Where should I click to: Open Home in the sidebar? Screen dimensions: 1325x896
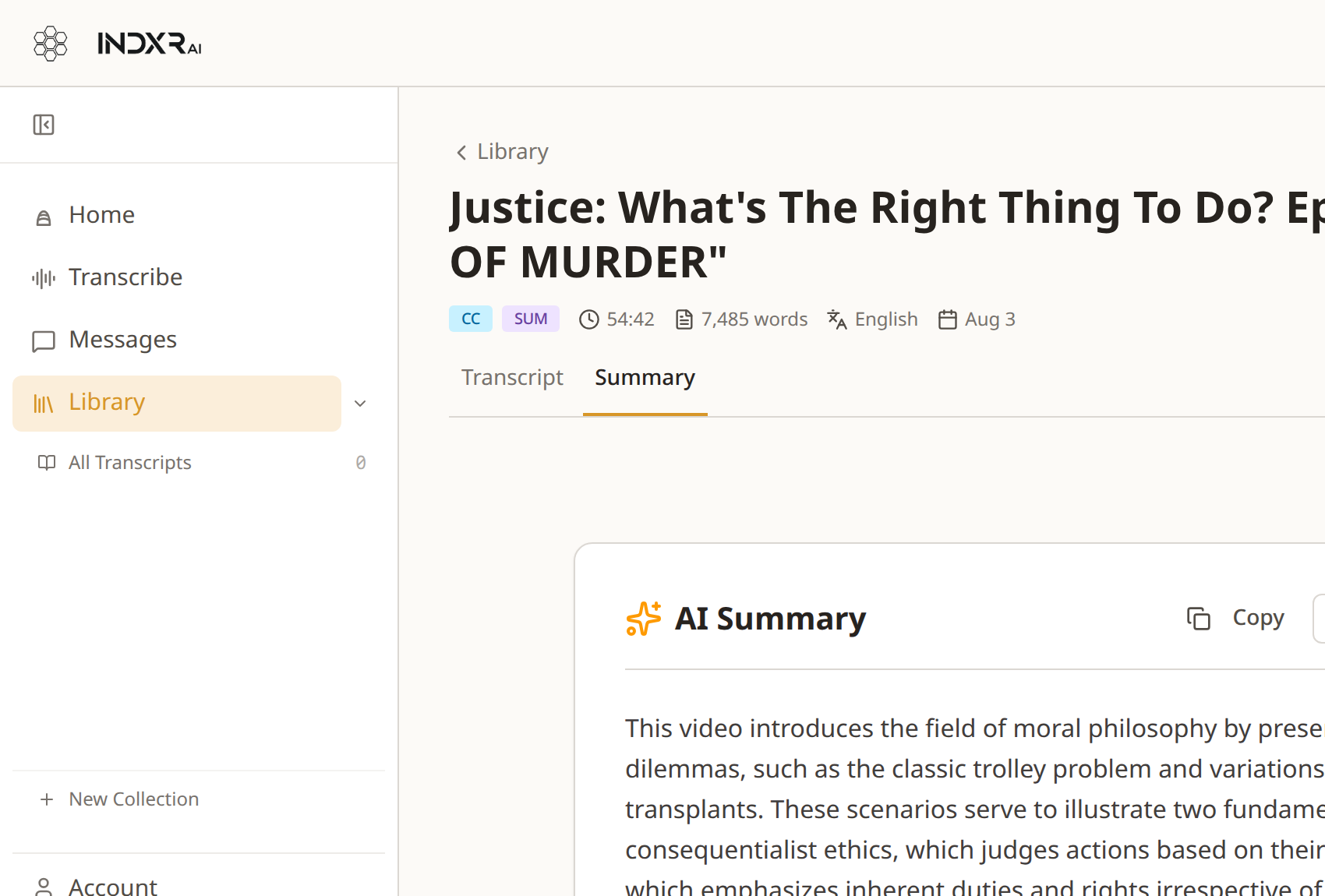click(177, 215)
